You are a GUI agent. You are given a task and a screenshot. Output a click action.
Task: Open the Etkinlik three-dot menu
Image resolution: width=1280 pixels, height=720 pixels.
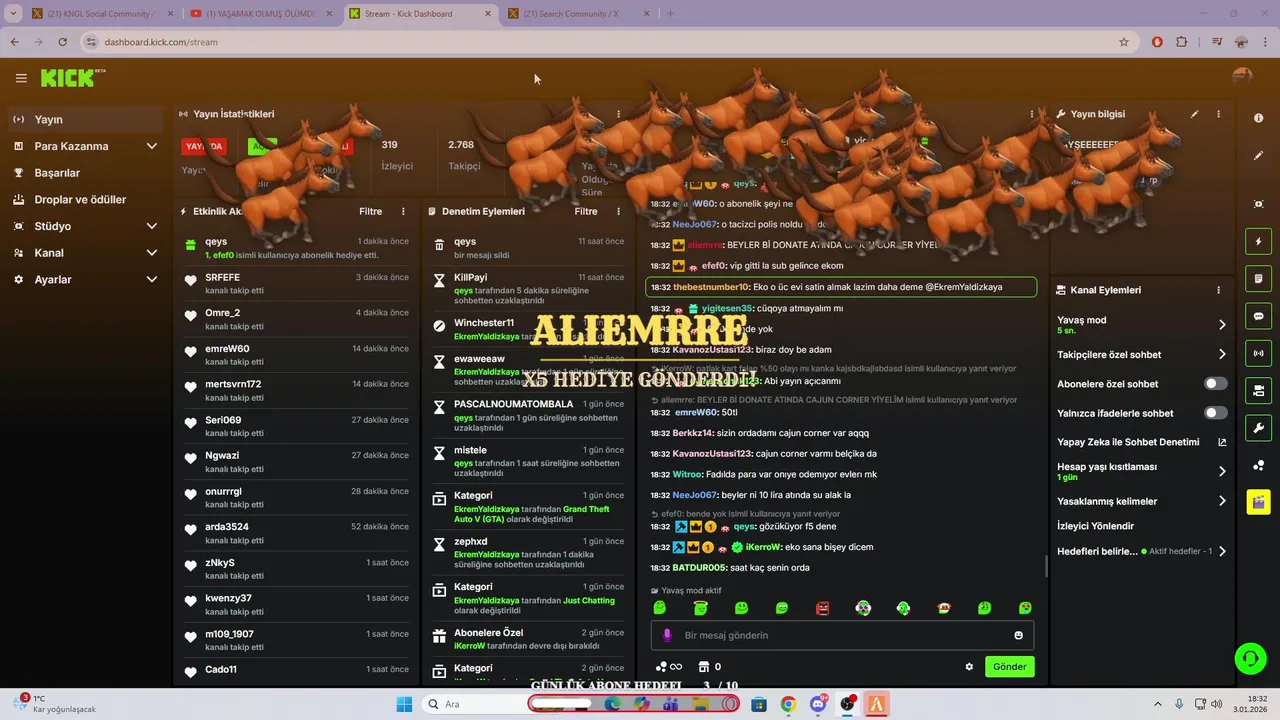[x=403, y=211]
